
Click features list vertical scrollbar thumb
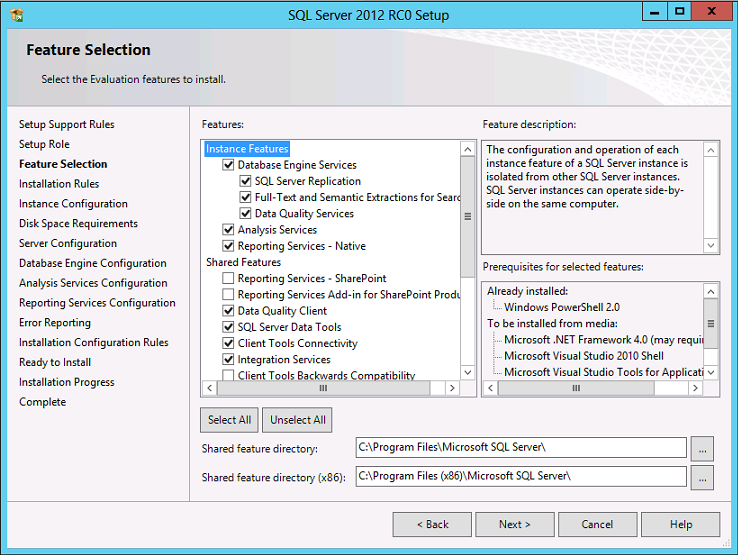coord(468,217)
